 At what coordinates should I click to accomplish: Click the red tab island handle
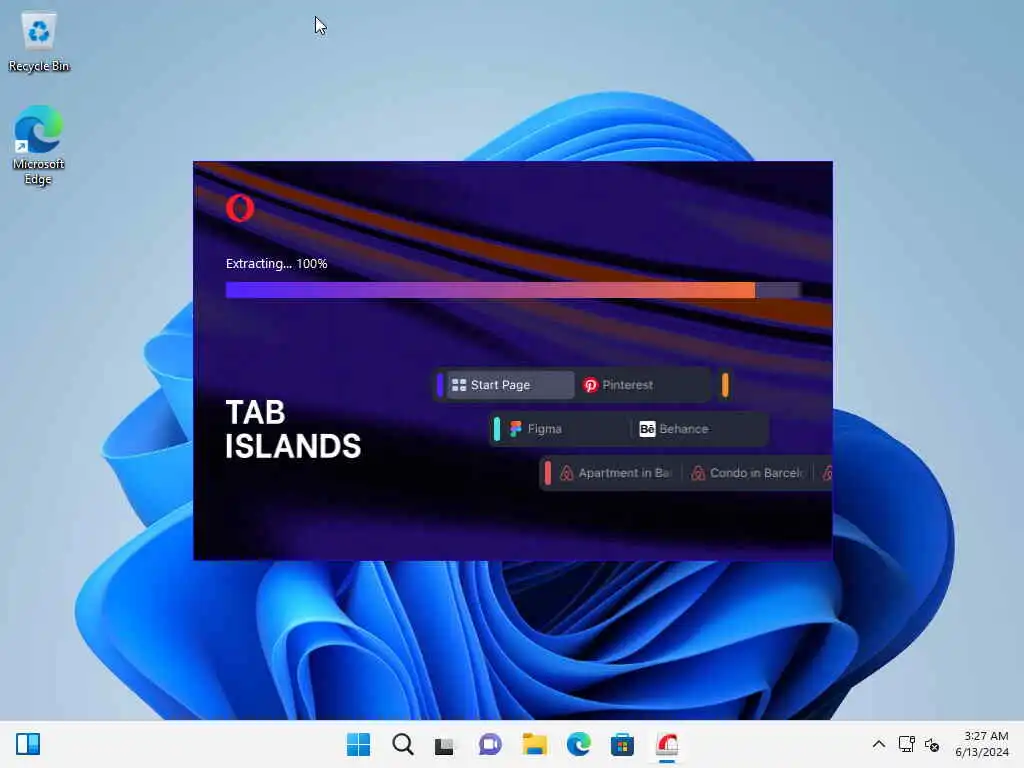pyautogui.click(x=547, y=473)
